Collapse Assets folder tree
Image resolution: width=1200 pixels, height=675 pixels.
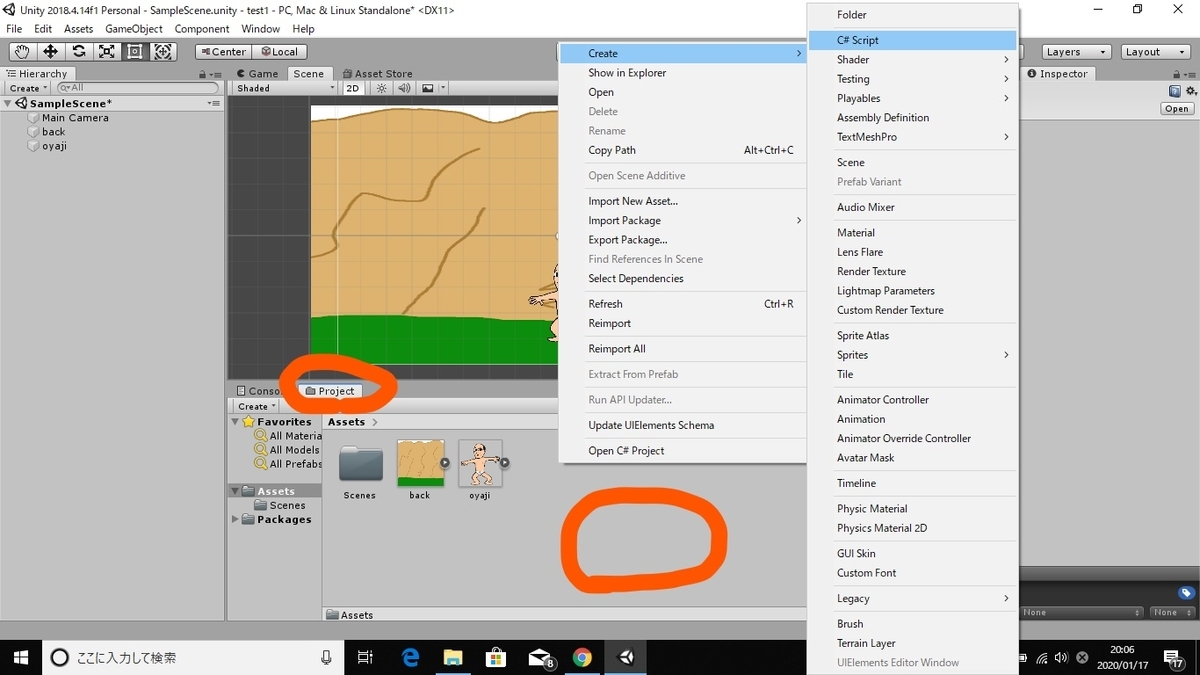pyautogui.click(x=236, y=491)
